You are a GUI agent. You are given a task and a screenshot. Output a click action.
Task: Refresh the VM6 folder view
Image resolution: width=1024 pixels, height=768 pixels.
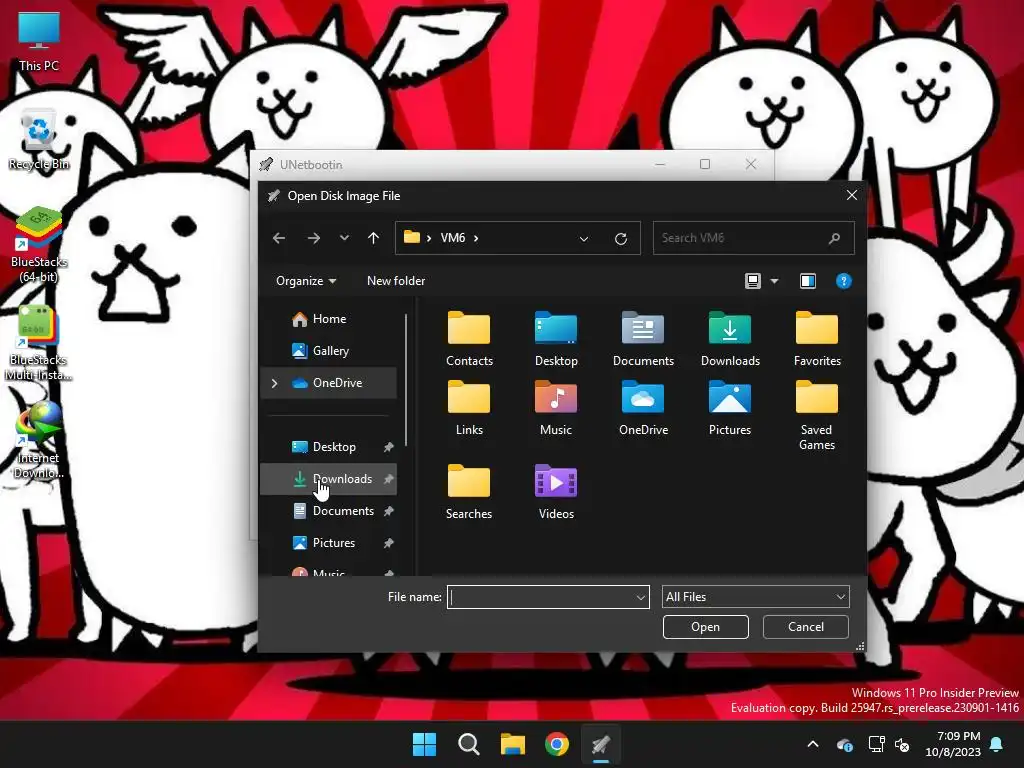point(621,238)
